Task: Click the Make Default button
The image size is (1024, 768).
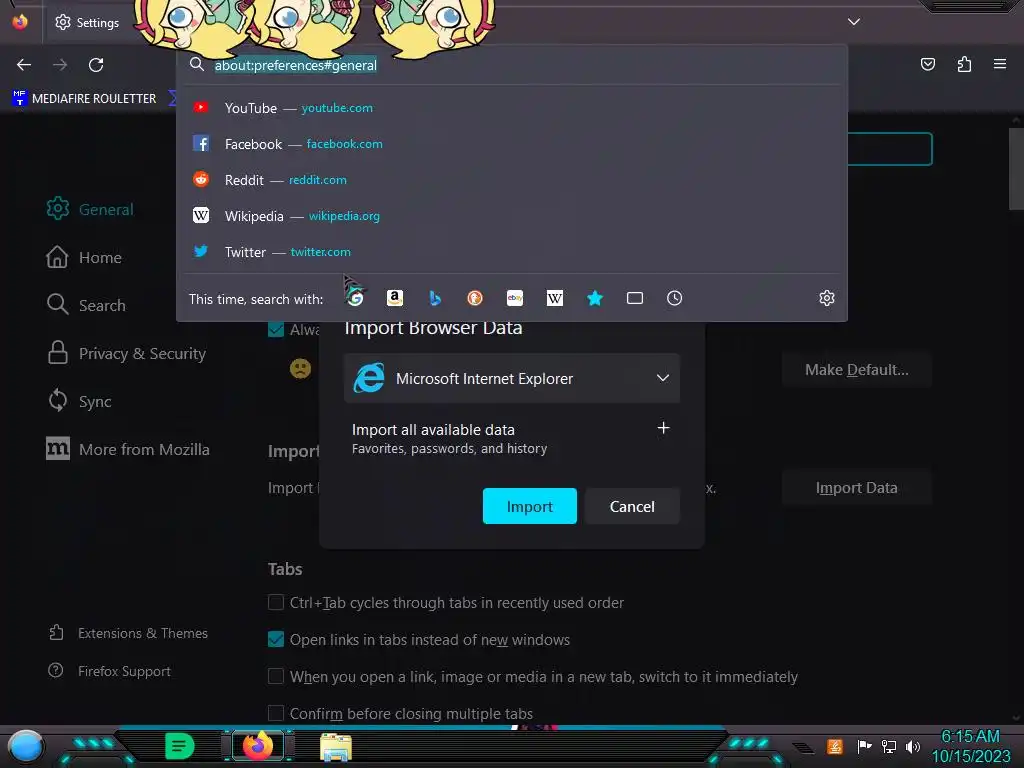Action: coord(857,370)
